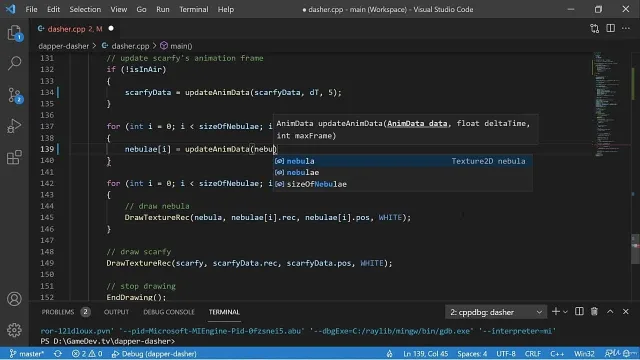Change line endings via CRLF
Image resolution: width=640 pixels, height=360 pixels.
coord(533,353)
